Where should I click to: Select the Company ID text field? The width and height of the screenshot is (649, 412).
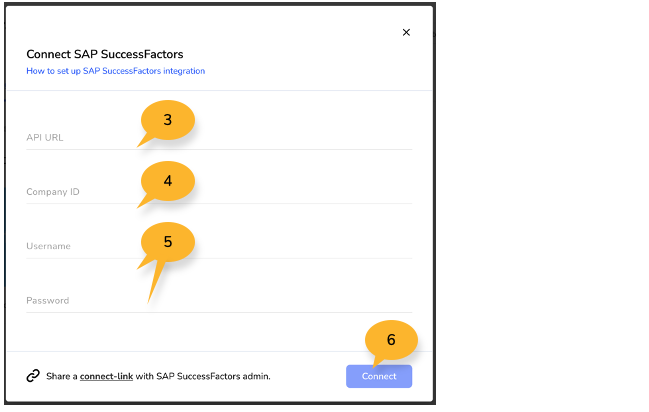(x=218, y=191)
